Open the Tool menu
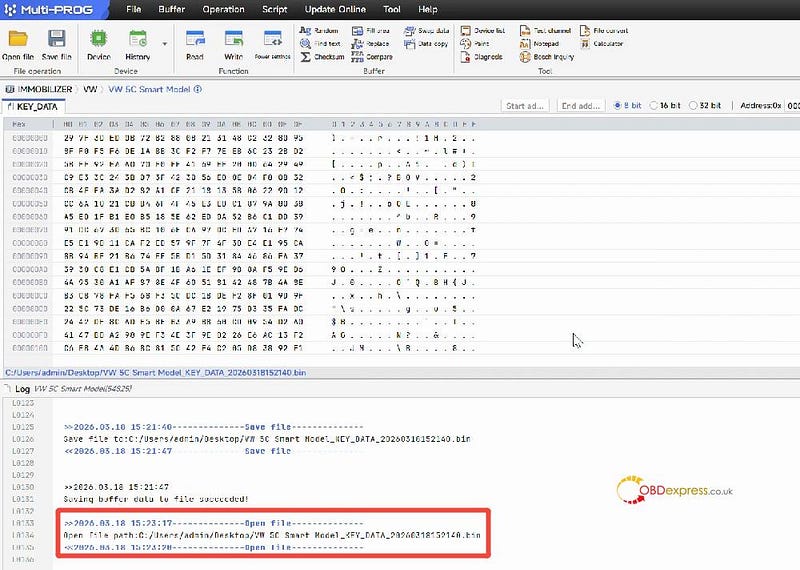800x570 pixels. point(392,9)
